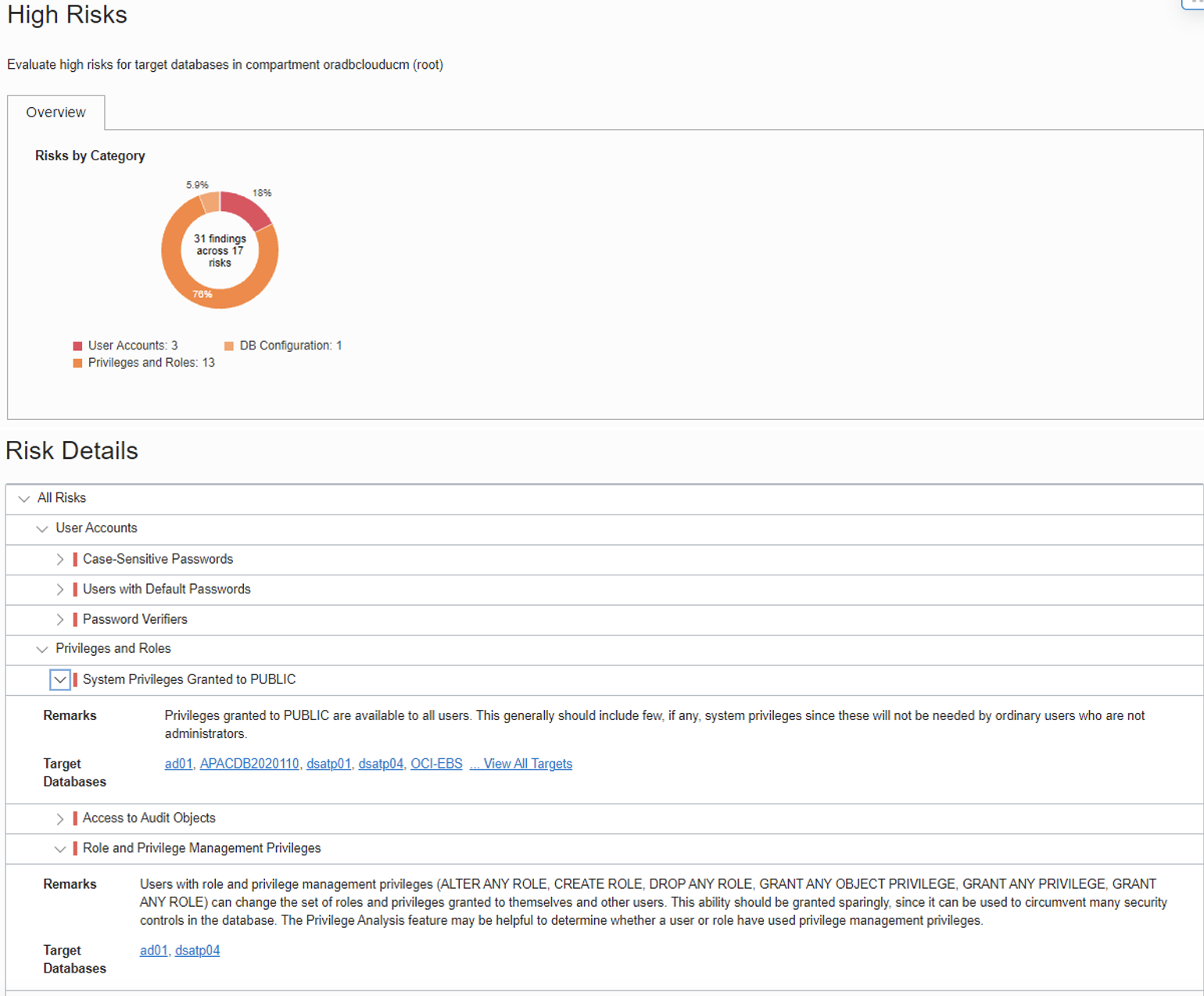Viewport: 1204px width, 996px height.
Task: Open the dsatp01 target database link
Action: (x=328, y=764)
